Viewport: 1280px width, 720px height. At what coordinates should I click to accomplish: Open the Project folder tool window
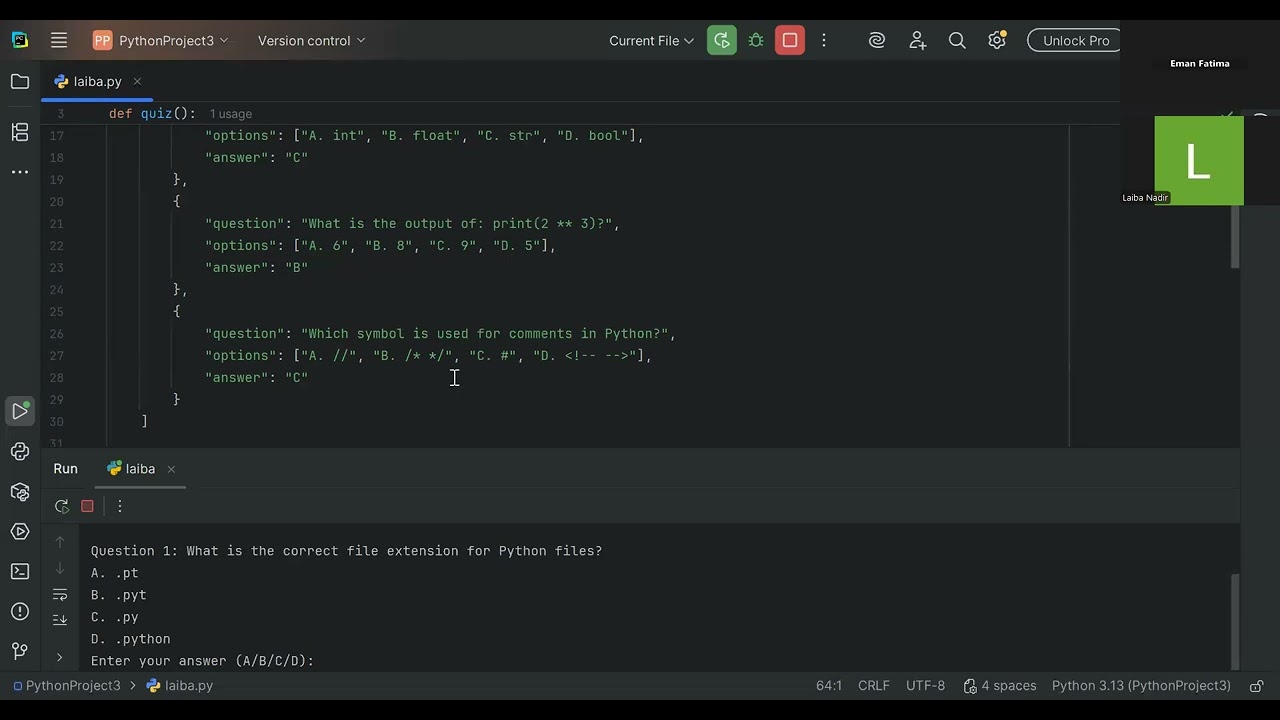tap(20, 82)
